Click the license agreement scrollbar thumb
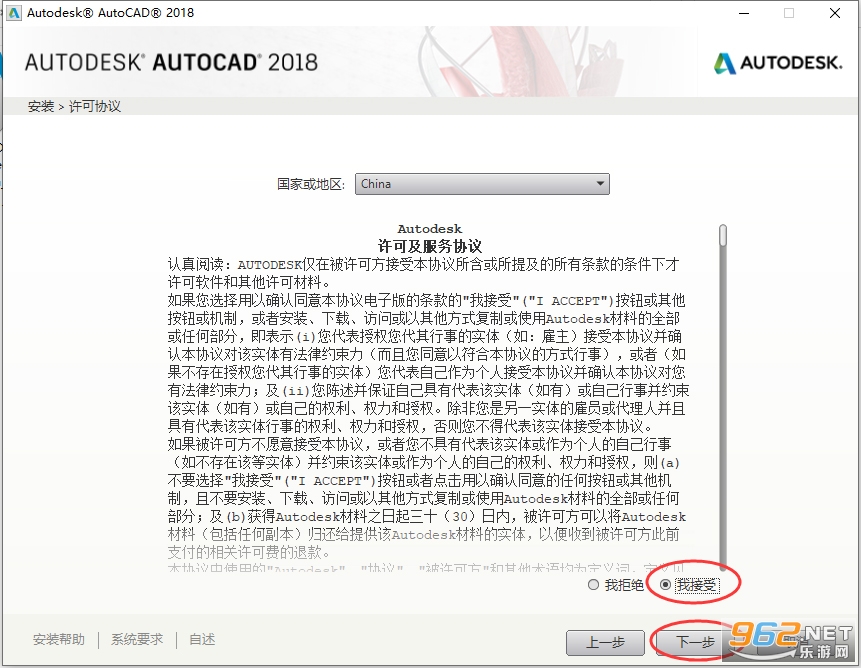Image resolution: width=861 pixels, height=668 pixels. click(x=723, y=235)
